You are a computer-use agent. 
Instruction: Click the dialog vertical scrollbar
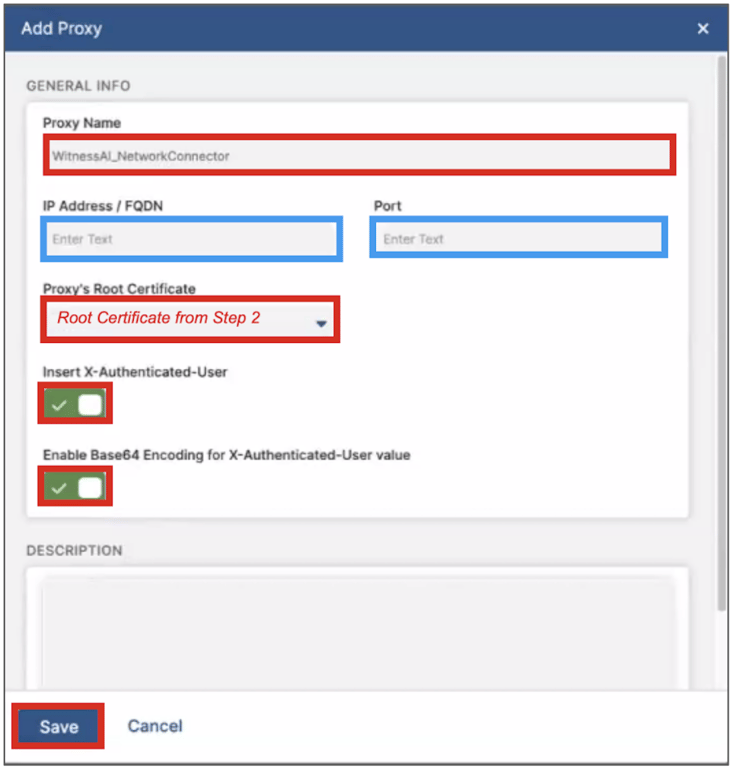pos(721,333)
